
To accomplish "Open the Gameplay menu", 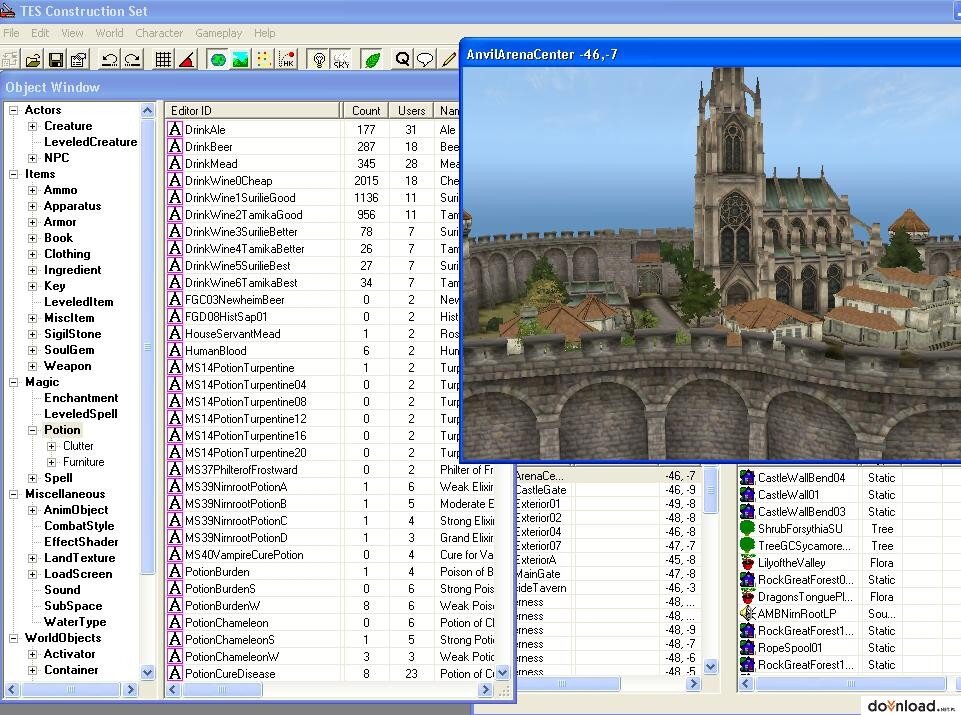I will [218, 33].
